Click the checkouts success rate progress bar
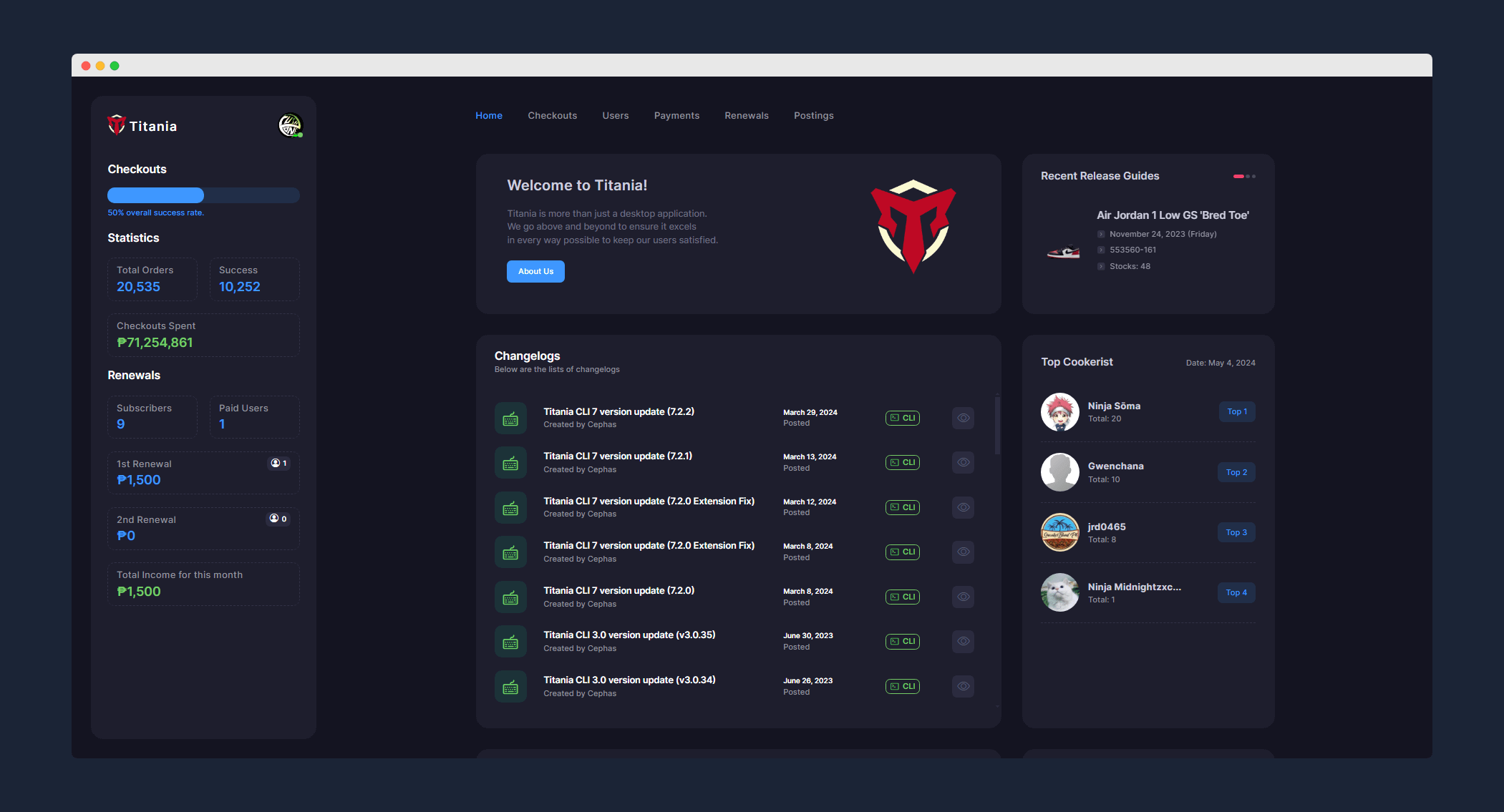Image resolution: width=1504 pixels, height=812 pixels. (x=203, y=195)
